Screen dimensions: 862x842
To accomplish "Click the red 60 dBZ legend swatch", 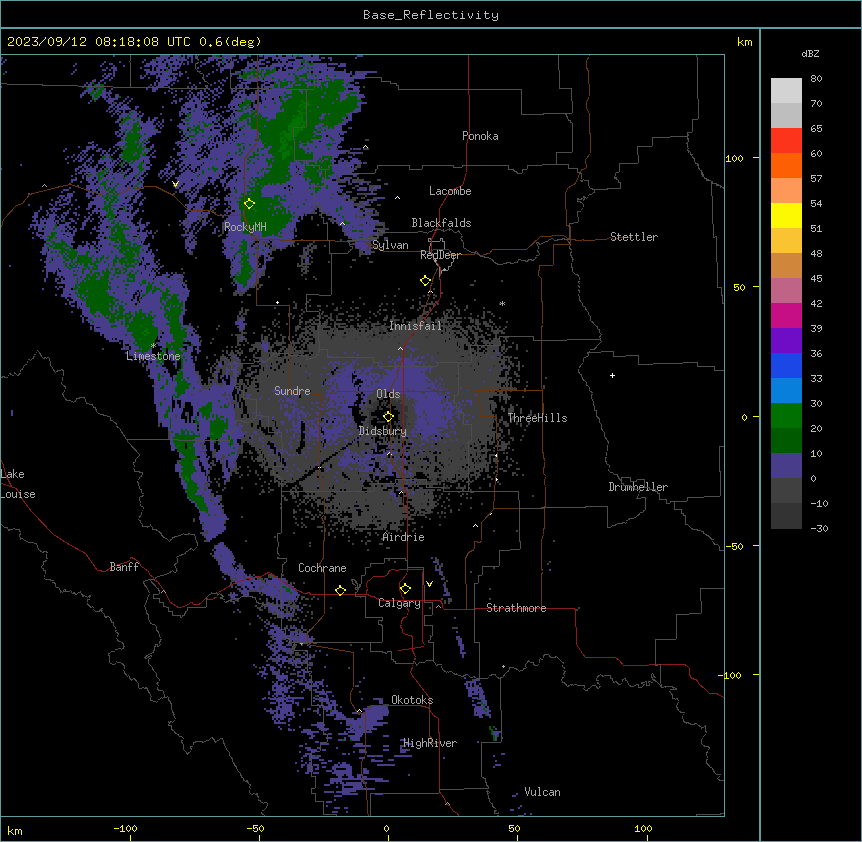I will [x=786, y=140].
